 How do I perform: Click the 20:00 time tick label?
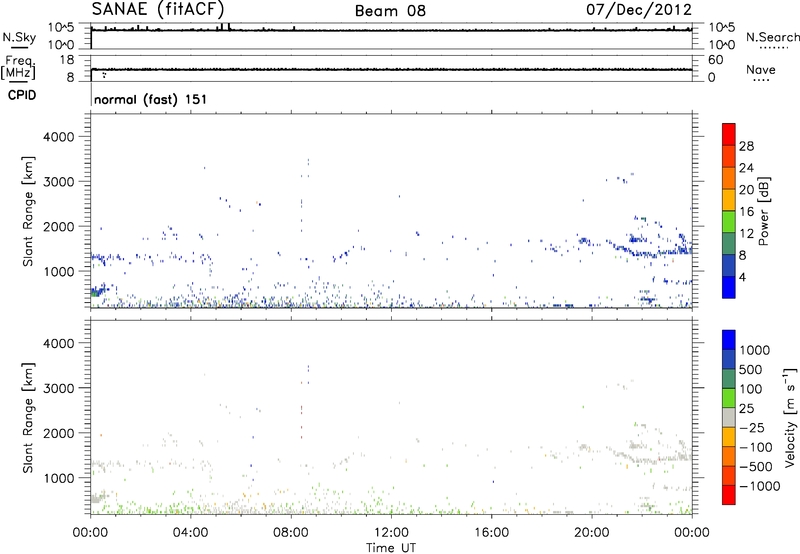pyautogui.click(x=592, y=533)
